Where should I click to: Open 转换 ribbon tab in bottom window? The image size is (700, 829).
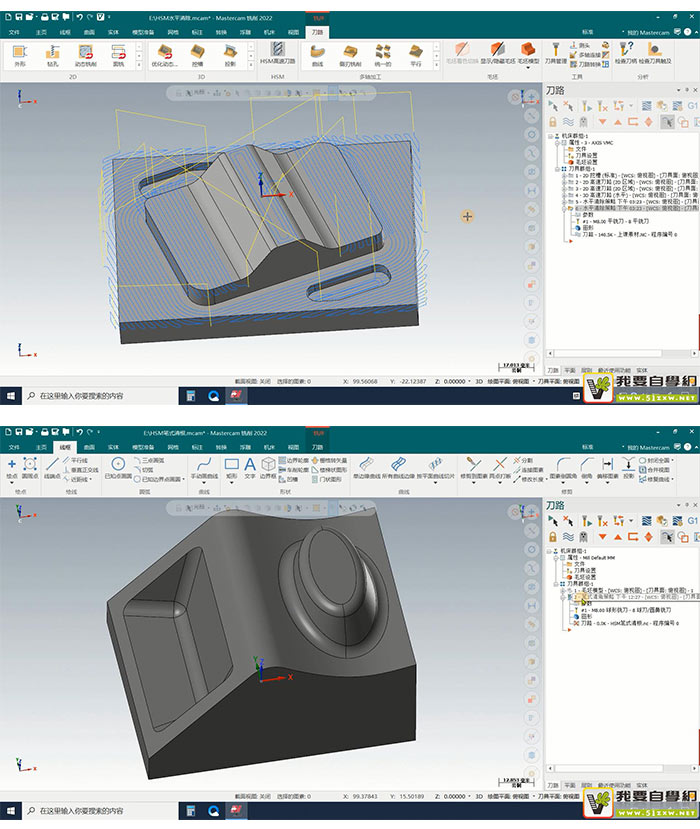pyautogui.click(x=222, y=448)
